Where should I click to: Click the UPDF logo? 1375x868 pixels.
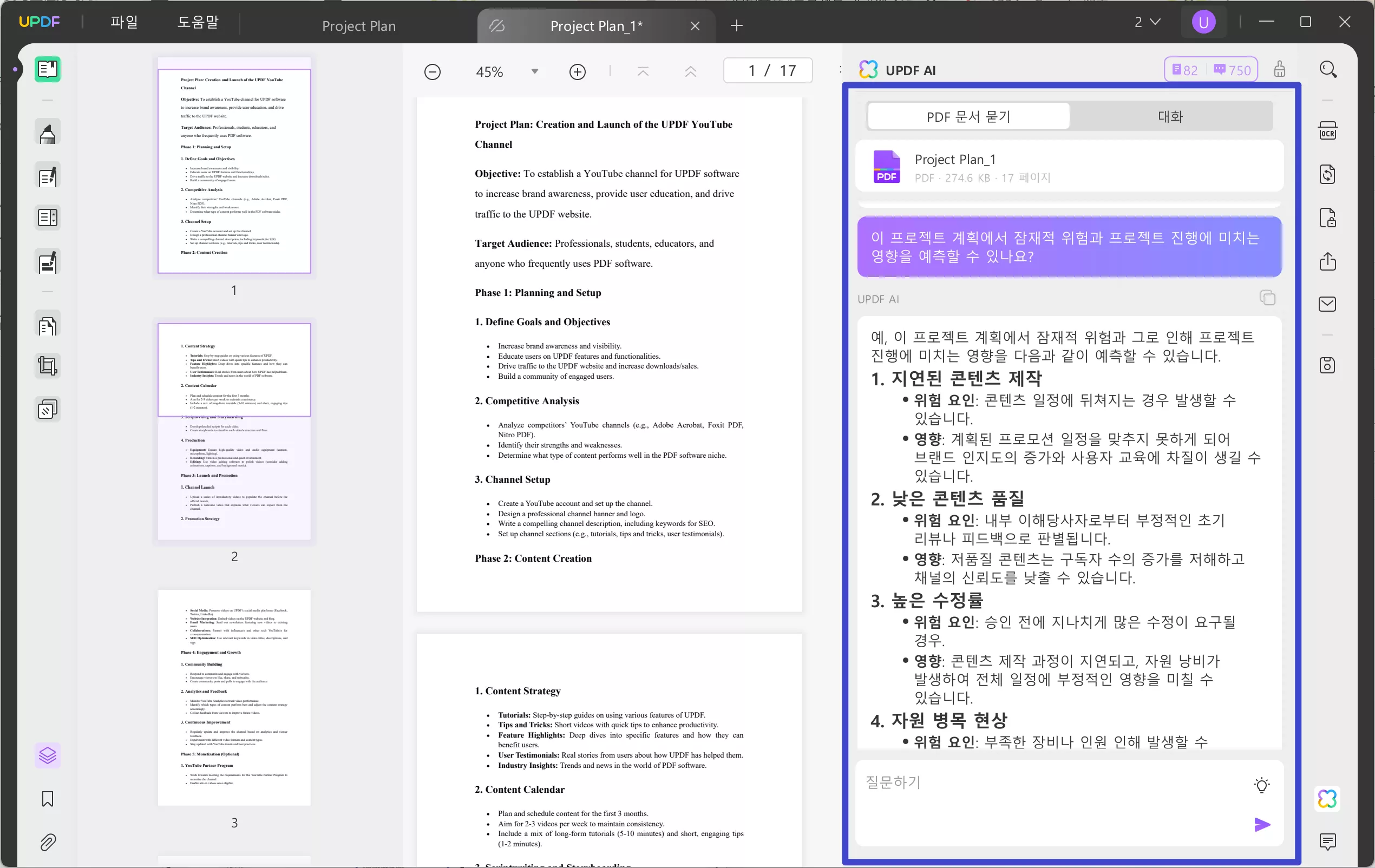(39, 22)
